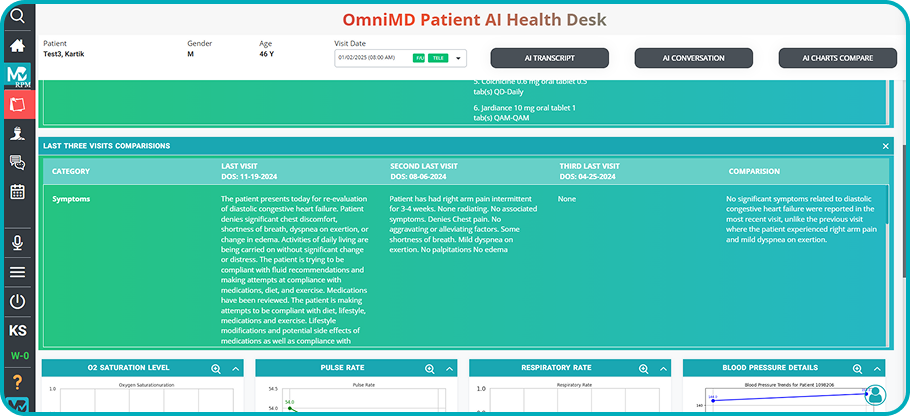
Task: Open the orange help question mark
Action: coord(18,382)
